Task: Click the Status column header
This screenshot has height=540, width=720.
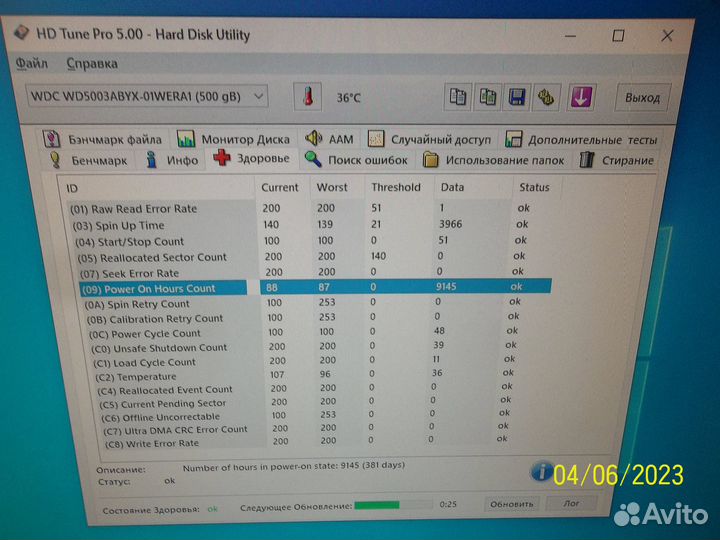Action: pos(534,187)
